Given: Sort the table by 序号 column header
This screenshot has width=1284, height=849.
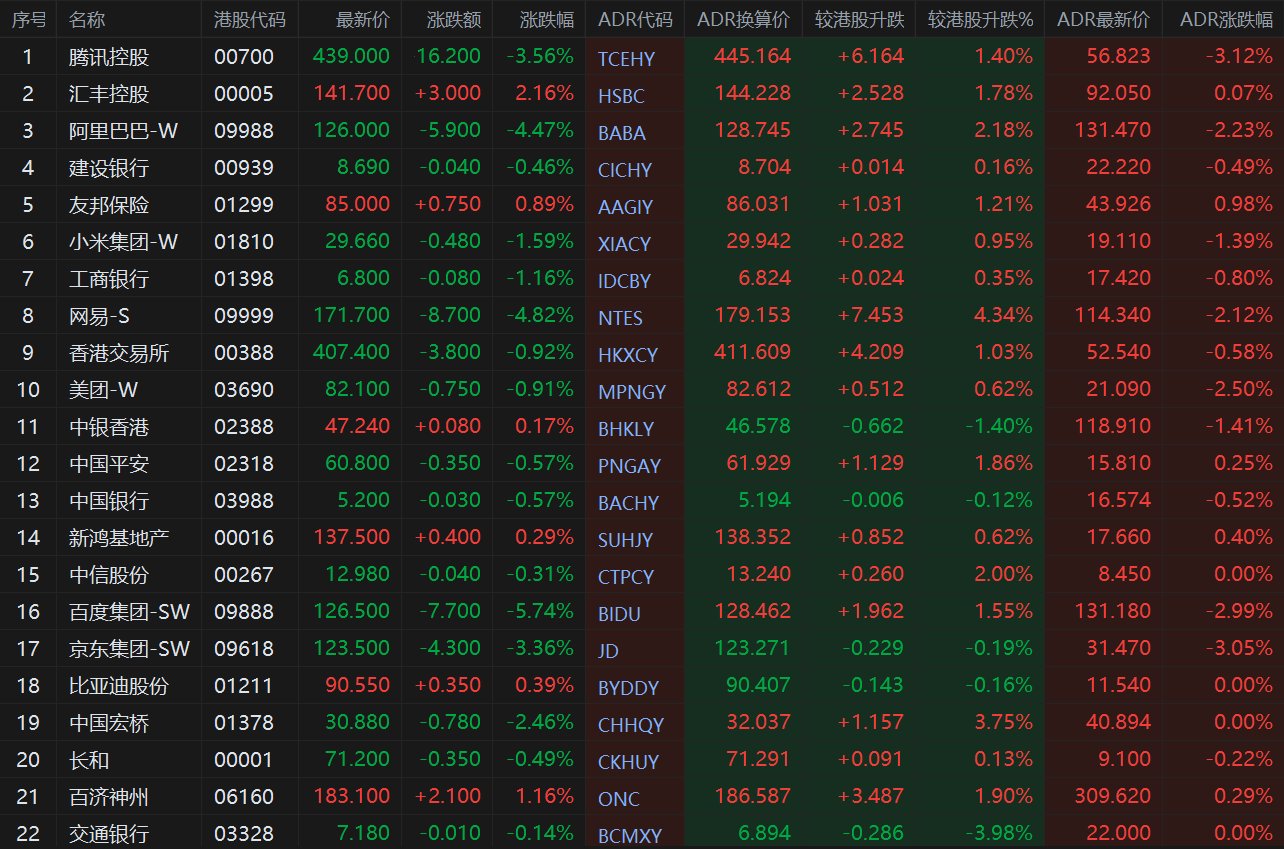Looking at the screenshot, I should coord(28,19).
